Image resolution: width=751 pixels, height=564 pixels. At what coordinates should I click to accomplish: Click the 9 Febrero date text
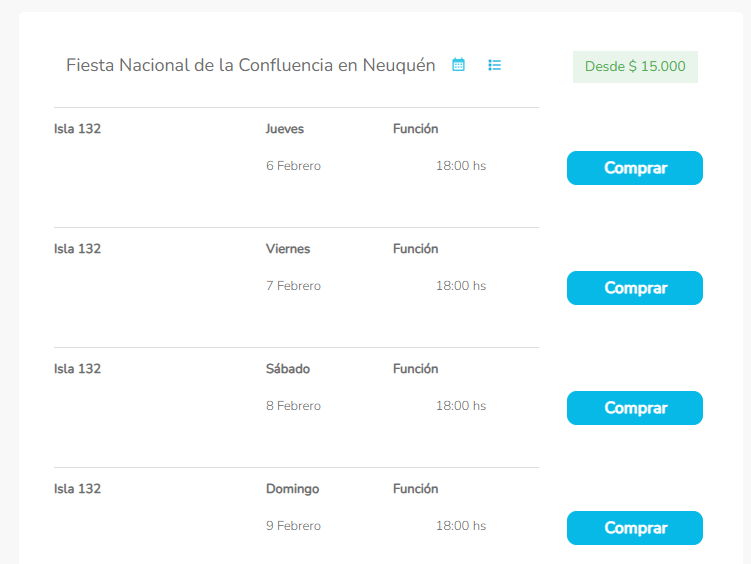293,526
